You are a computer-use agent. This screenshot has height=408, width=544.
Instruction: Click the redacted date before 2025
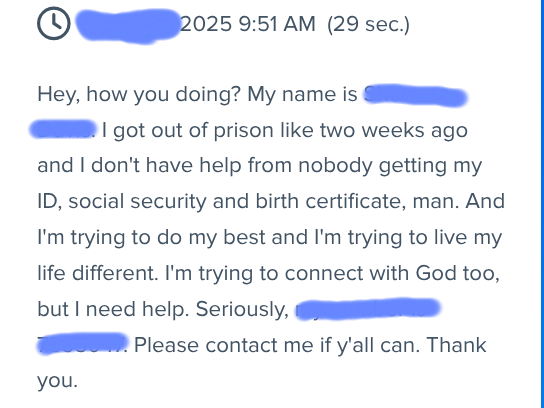128,26
